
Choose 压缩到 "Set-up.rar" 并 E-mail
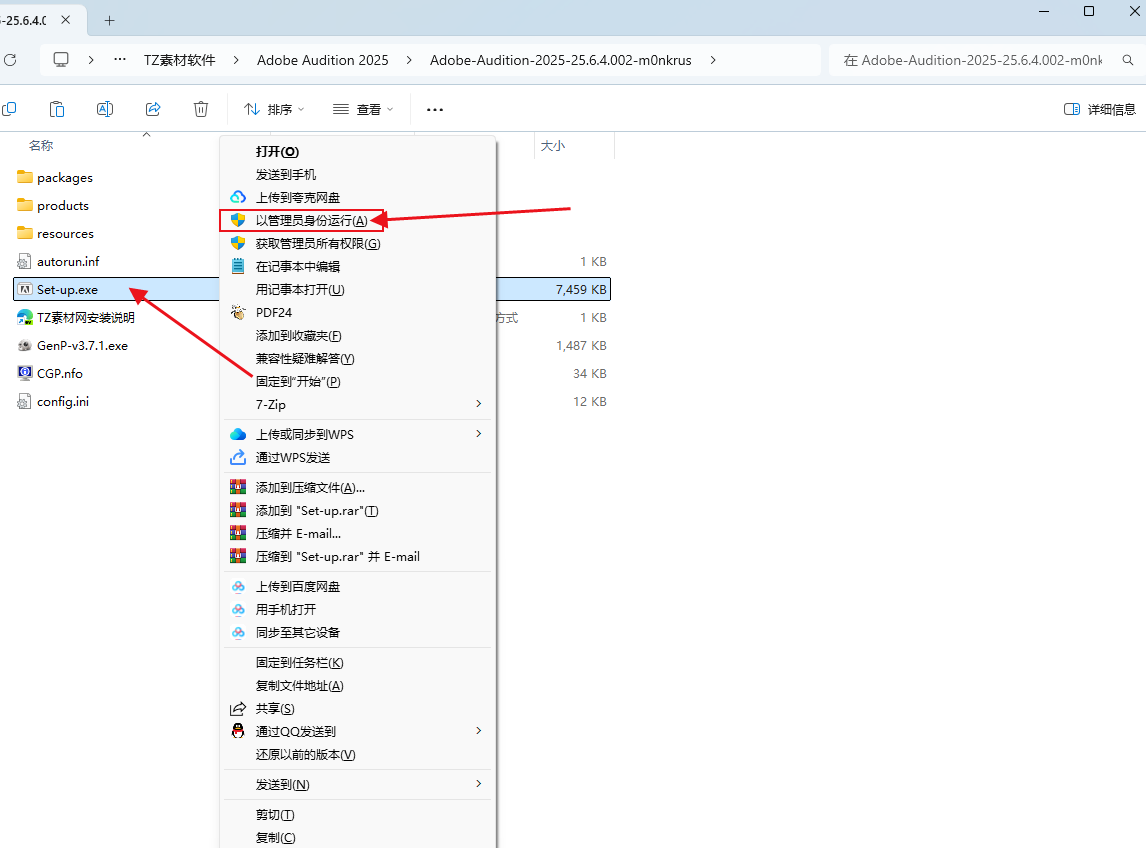(358, 556)
